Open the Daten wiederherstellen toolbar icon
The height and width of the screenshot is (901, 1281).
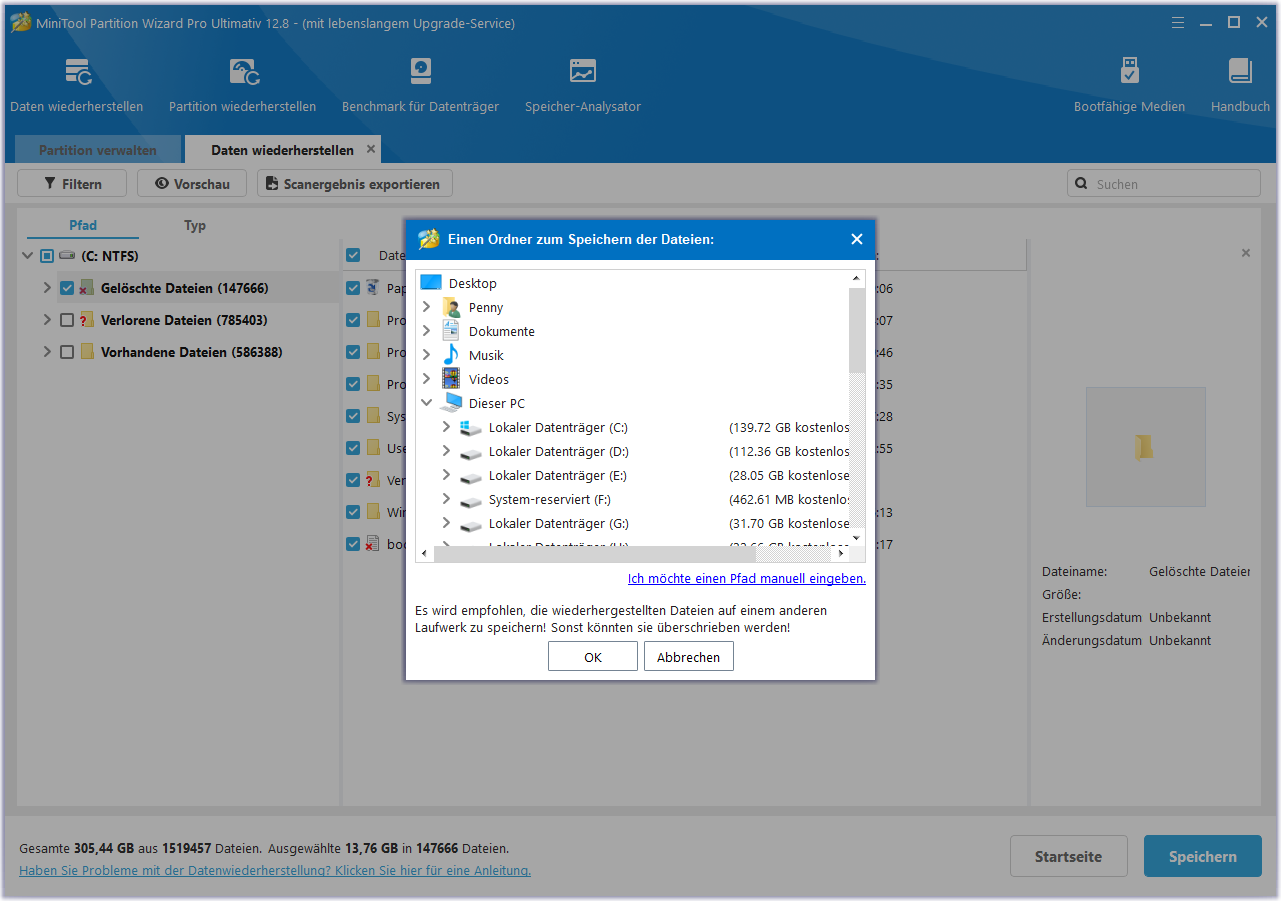[x=77, y=72]
